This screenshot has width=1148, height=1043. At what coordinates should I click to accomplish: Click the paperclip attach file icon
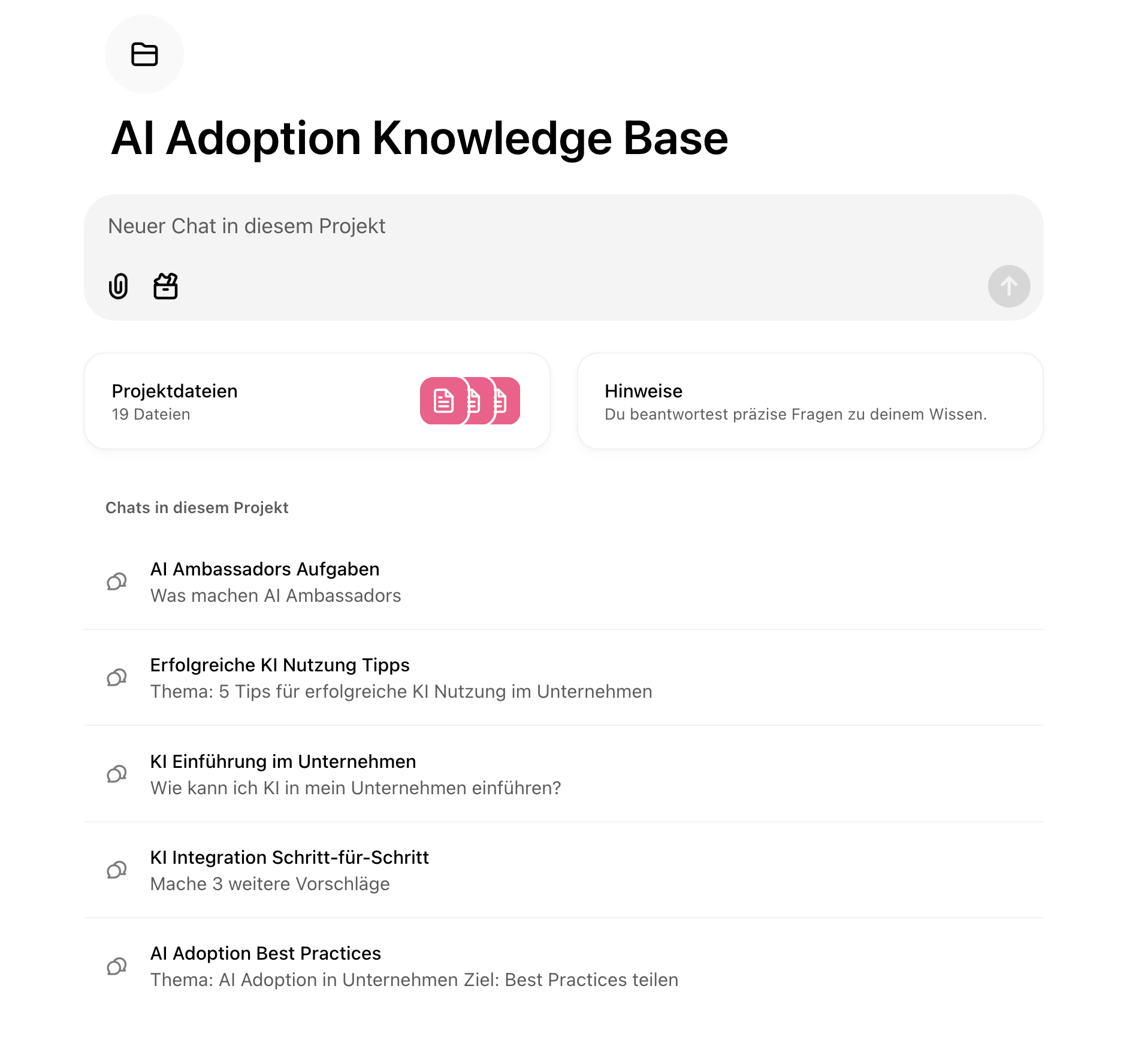[119, 286]
